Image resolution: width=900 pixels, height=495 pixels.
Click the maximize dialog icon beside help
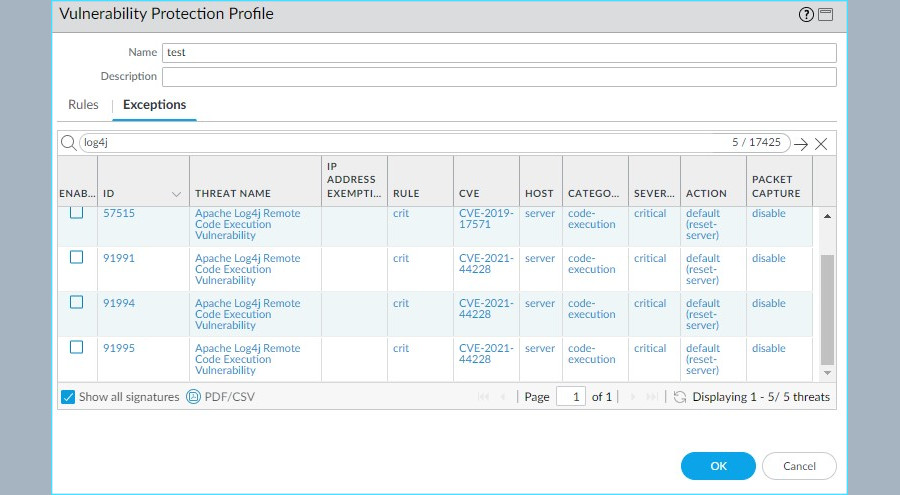tap(825, 15)
